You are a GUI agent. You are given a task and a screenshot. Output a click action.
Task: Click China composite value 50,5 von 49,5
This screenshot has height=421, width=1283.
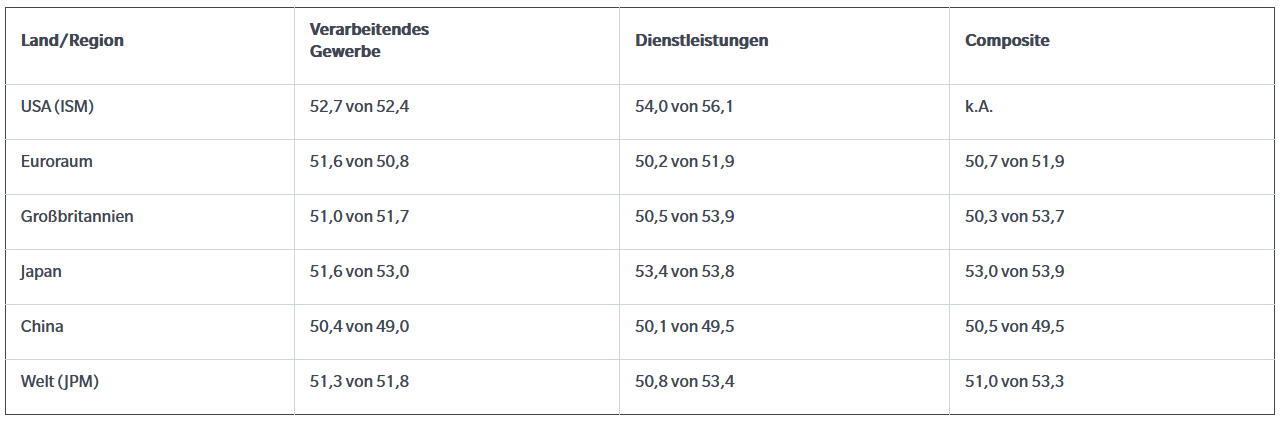coord(1014,326)
